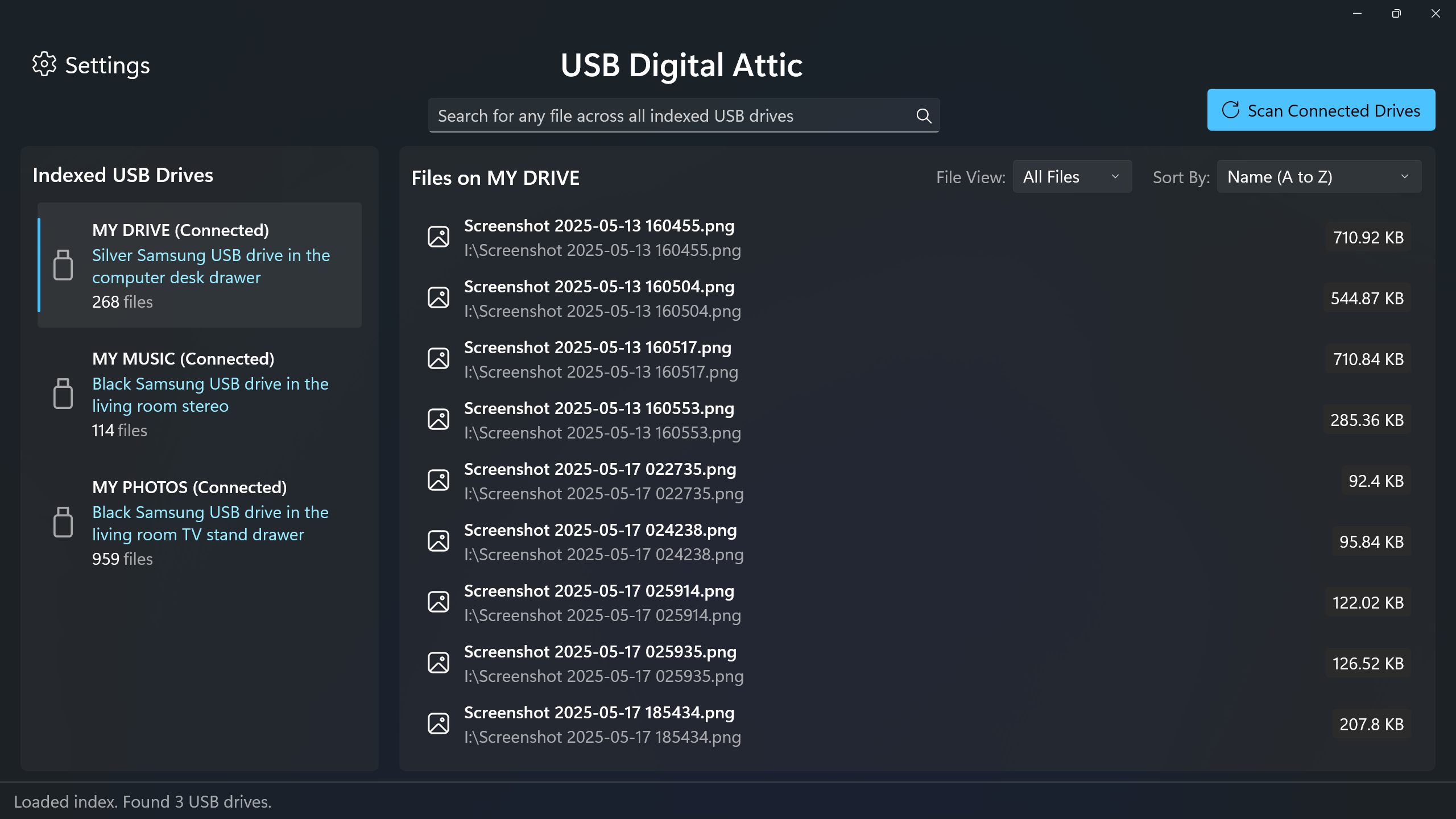Click the search magnifier icon
This screenshot has height=819, width=1456.
pos(924,116)
